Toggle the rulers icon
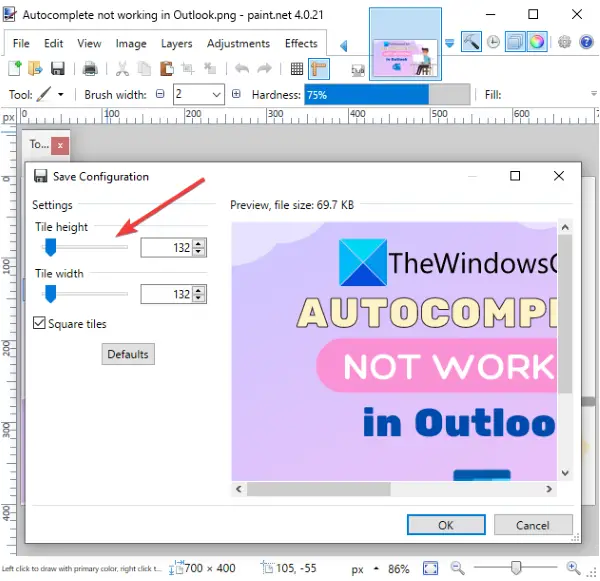 click(319, 69)
